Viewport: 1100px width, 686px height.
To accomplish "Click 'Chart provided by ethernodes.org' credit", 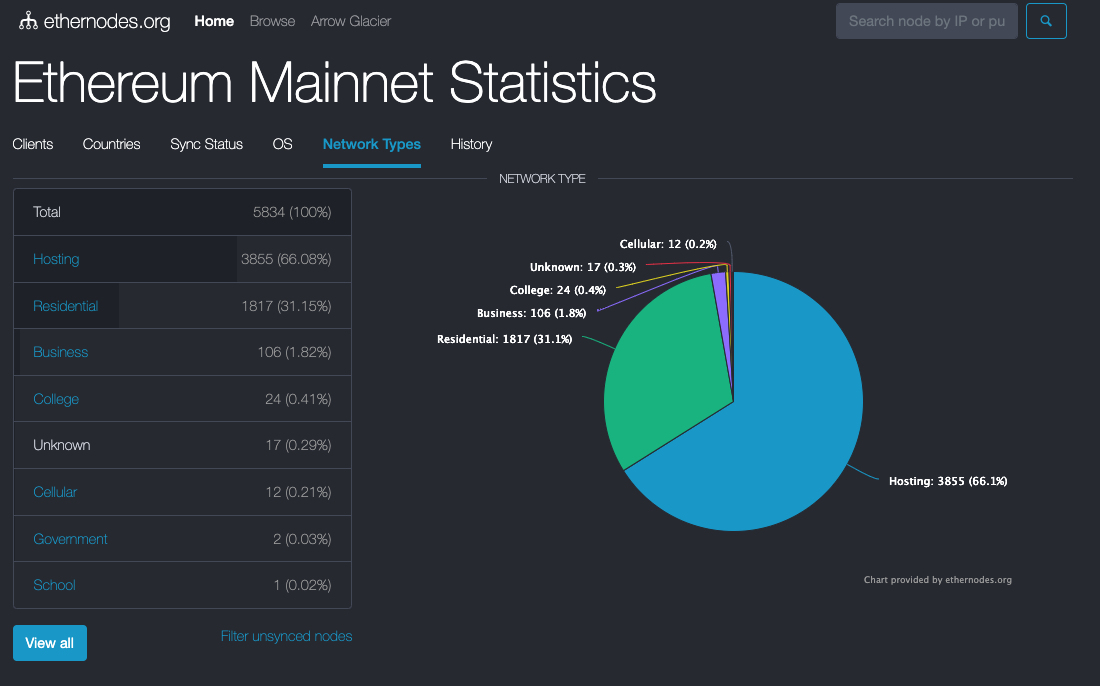I will coord(937,580).
